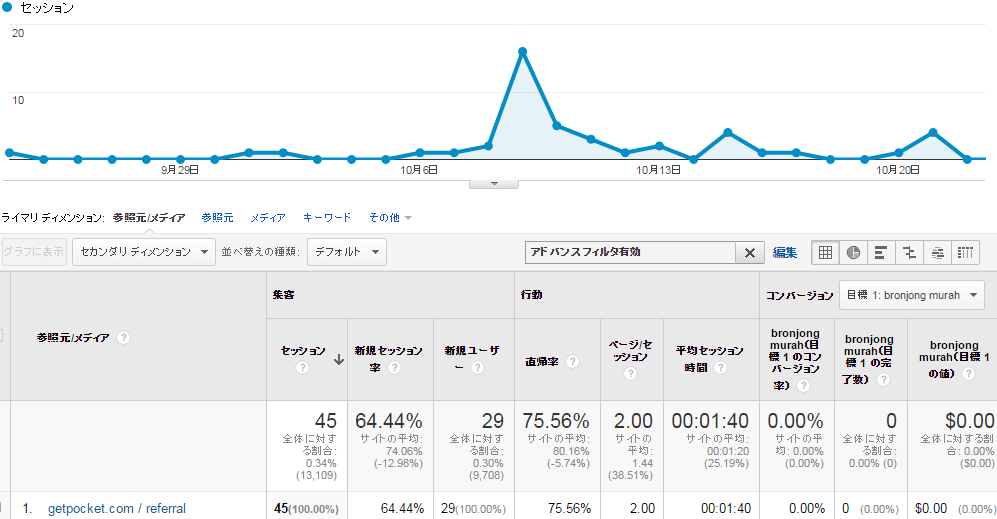Clear the advanced filter with X button
The image size is (997, 519).
click(749, 253)
